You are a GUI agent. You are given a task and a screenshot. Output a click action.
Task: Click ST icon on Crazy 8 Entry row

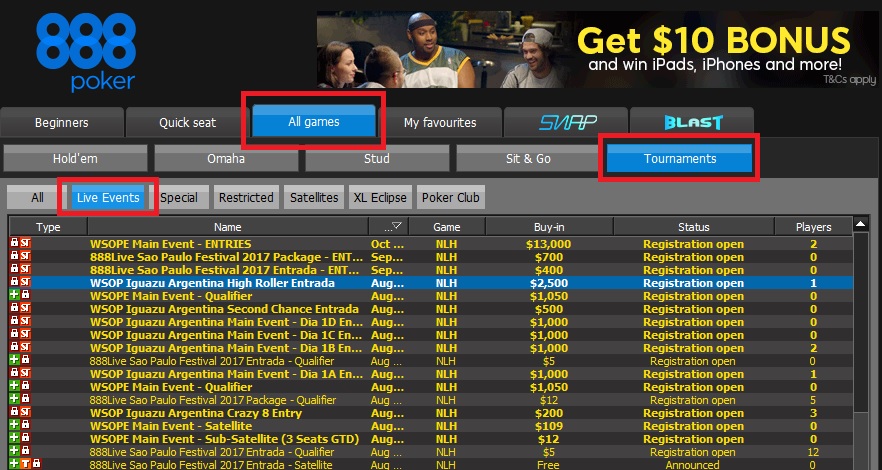[x=25, y=413]
